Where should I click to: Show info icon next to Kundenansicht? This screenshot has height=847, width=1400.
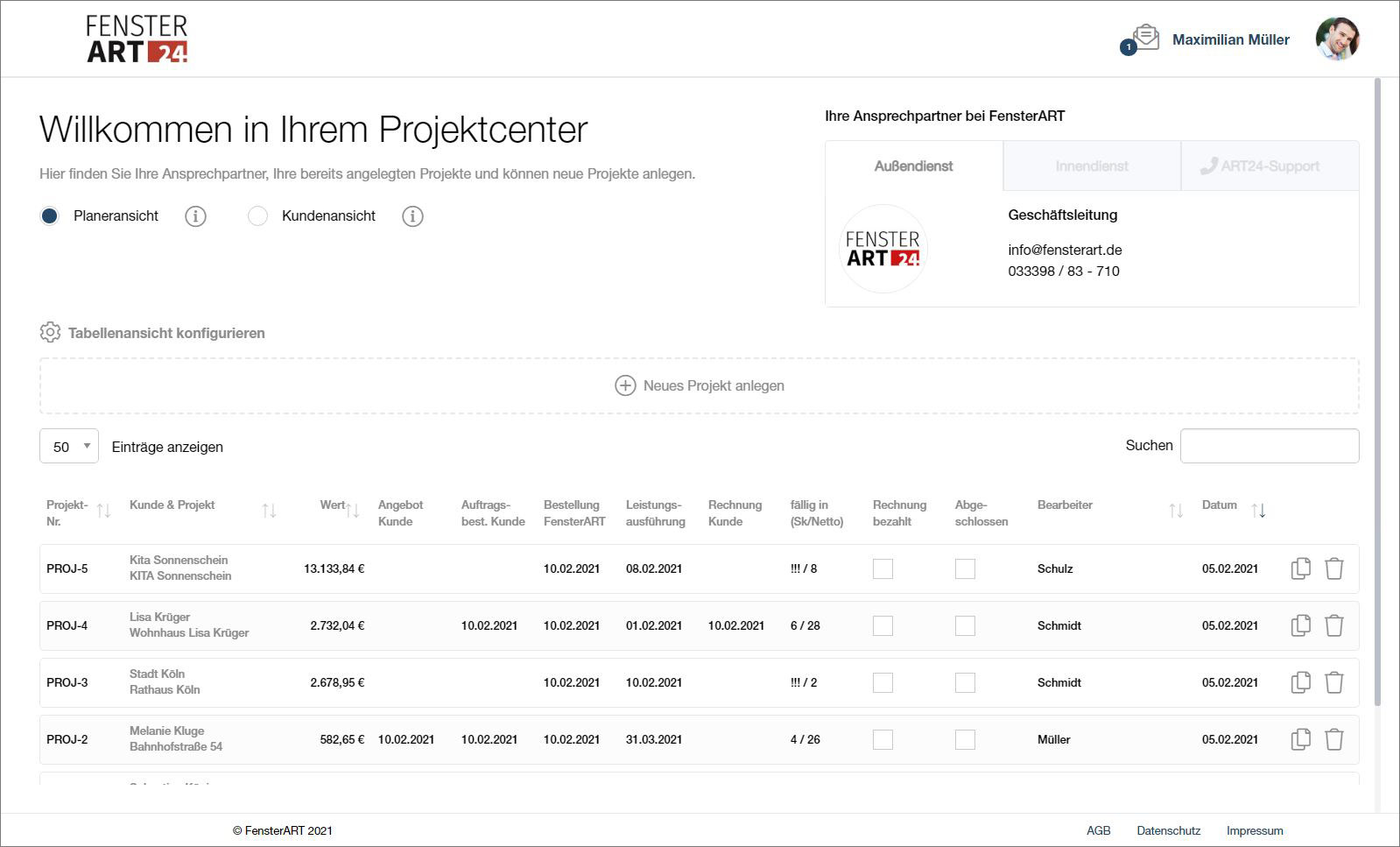coord(412,216)
